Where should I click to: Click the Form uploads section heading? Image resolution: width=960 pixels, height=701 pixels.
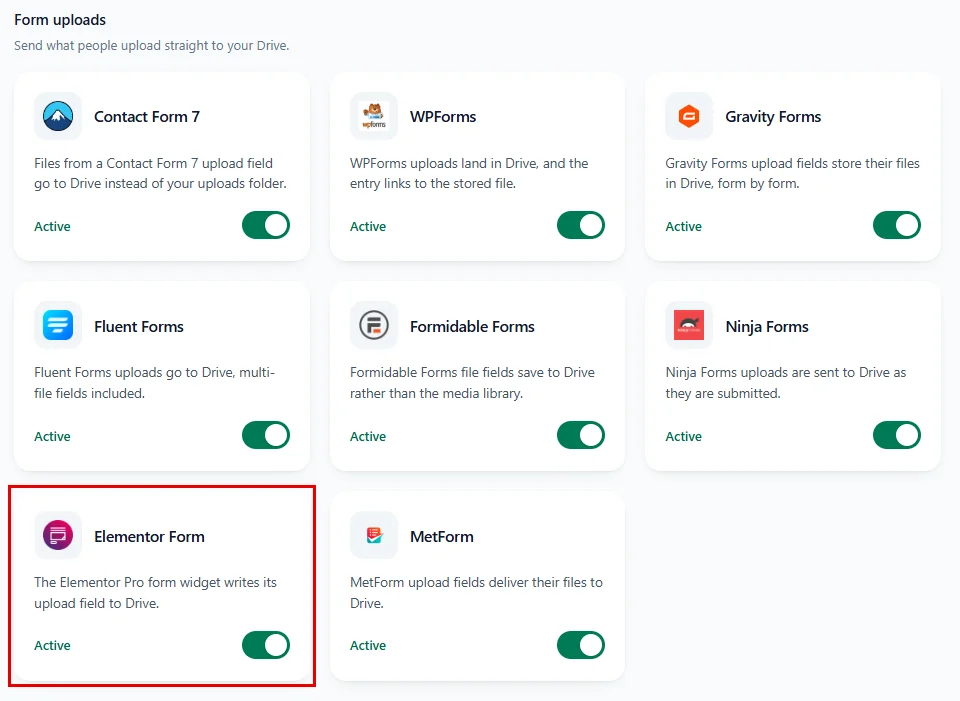[x=60, y=20]
